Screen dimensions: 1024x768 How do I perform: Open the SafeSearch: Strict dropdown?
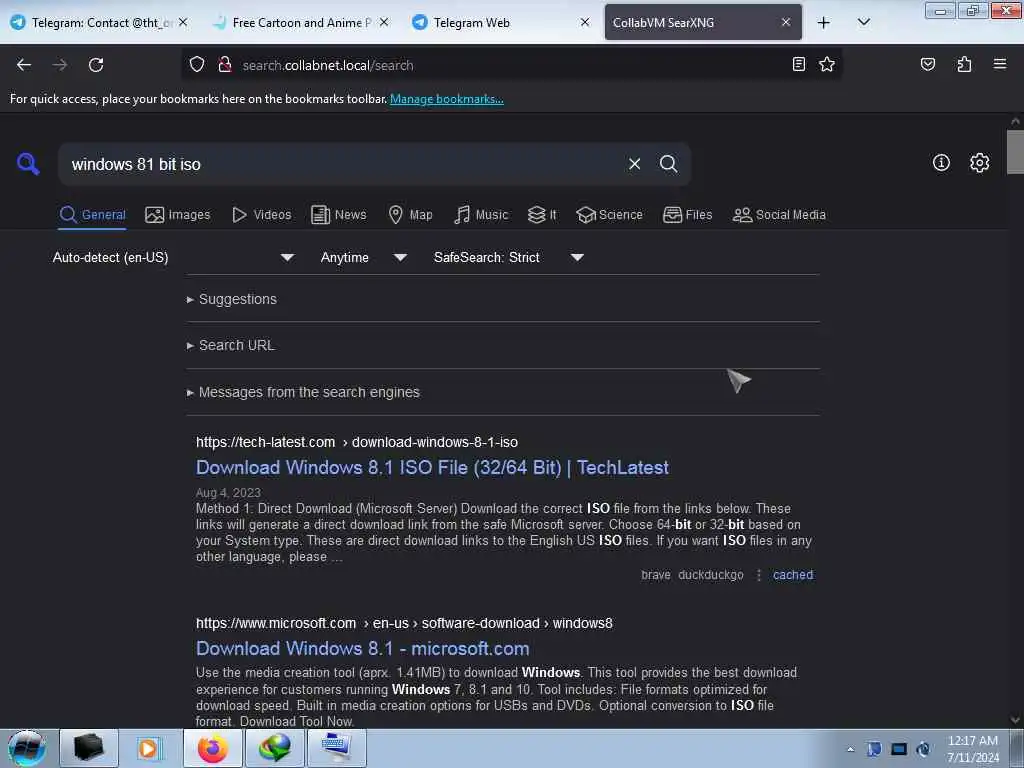point(509,257)
